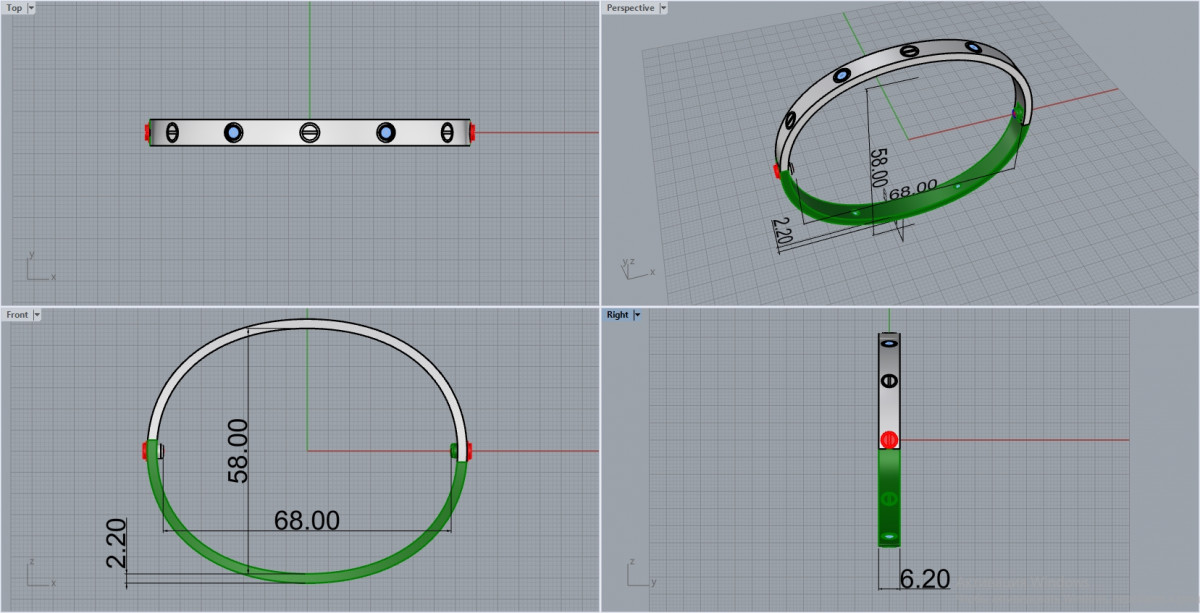Screen dimensions: 1200x613
Task: Open the Front viewport dropdown arrow
Action: (x=37, y=315)
